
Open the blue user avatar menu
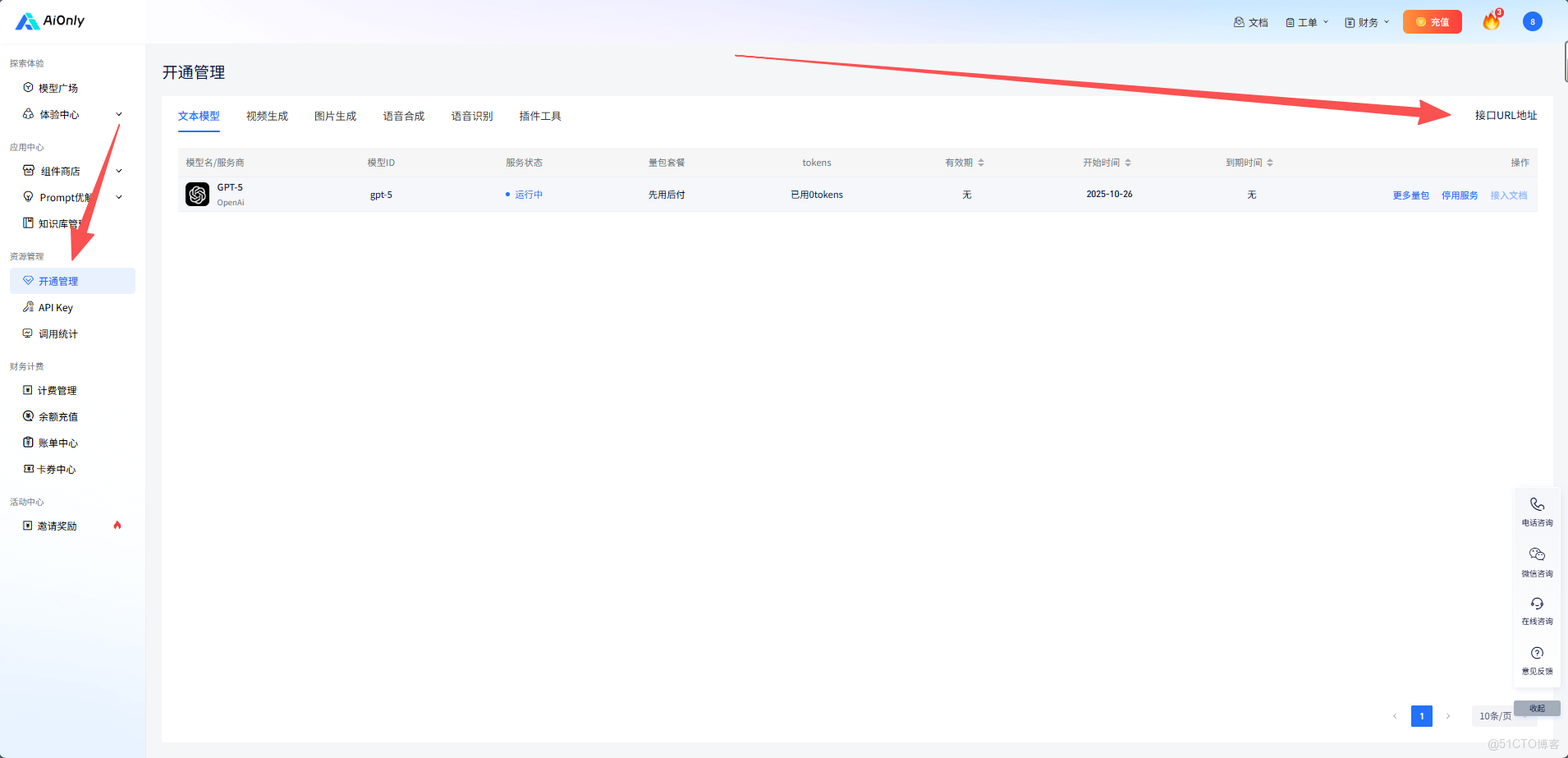[1532, 22]
